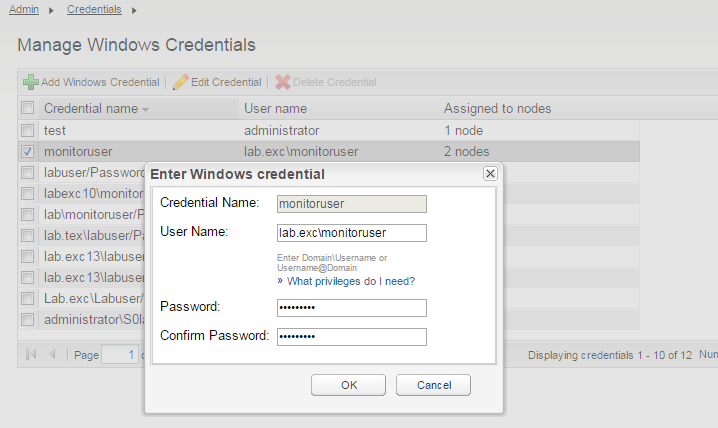This screenshot has height=428, width=718.
Task: Click the '2 nodes' assigned cell
Action: (x=467, y=152)
